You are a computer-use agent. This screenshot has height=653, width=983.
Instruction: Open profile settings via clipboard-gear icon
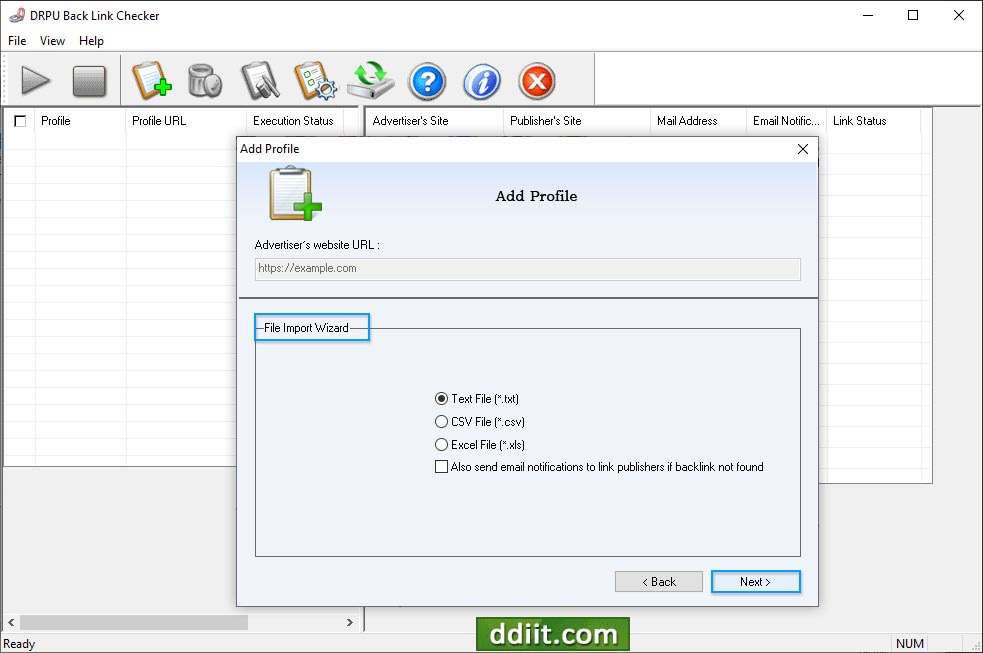click(x=316, y=81)
